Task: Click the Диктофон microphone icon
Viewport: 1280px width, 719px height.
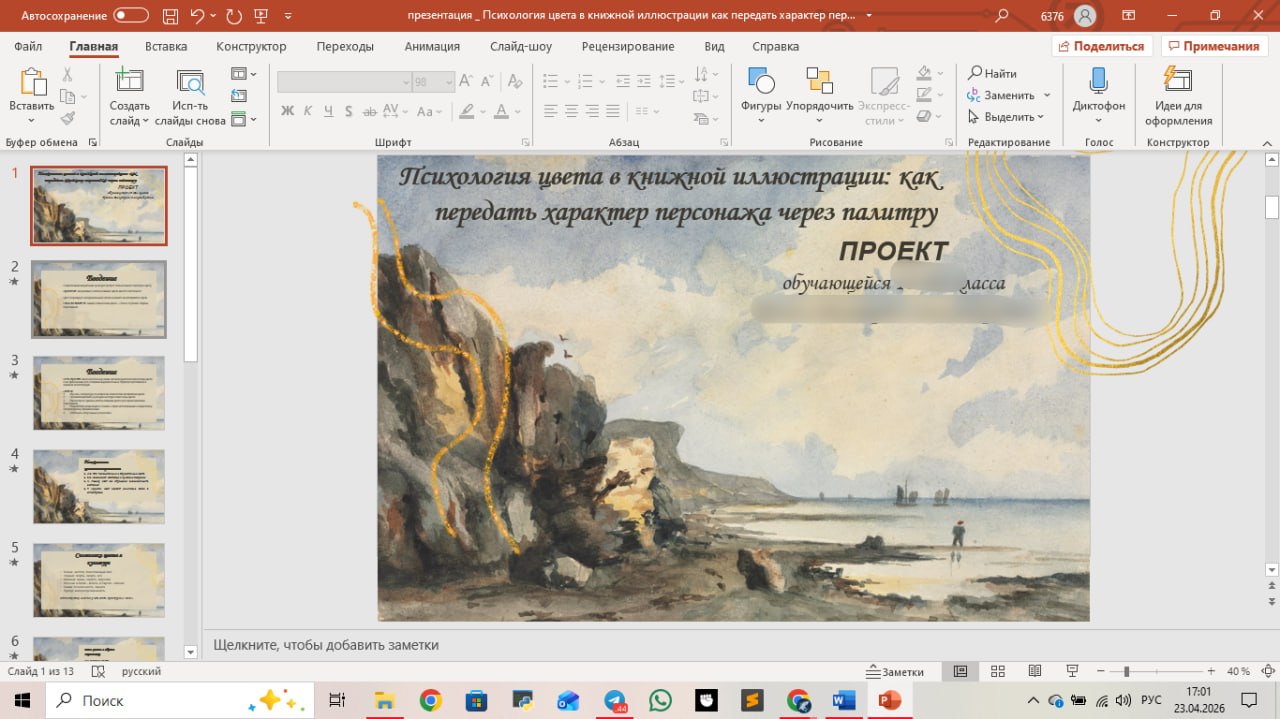Action: [1098, 80]
